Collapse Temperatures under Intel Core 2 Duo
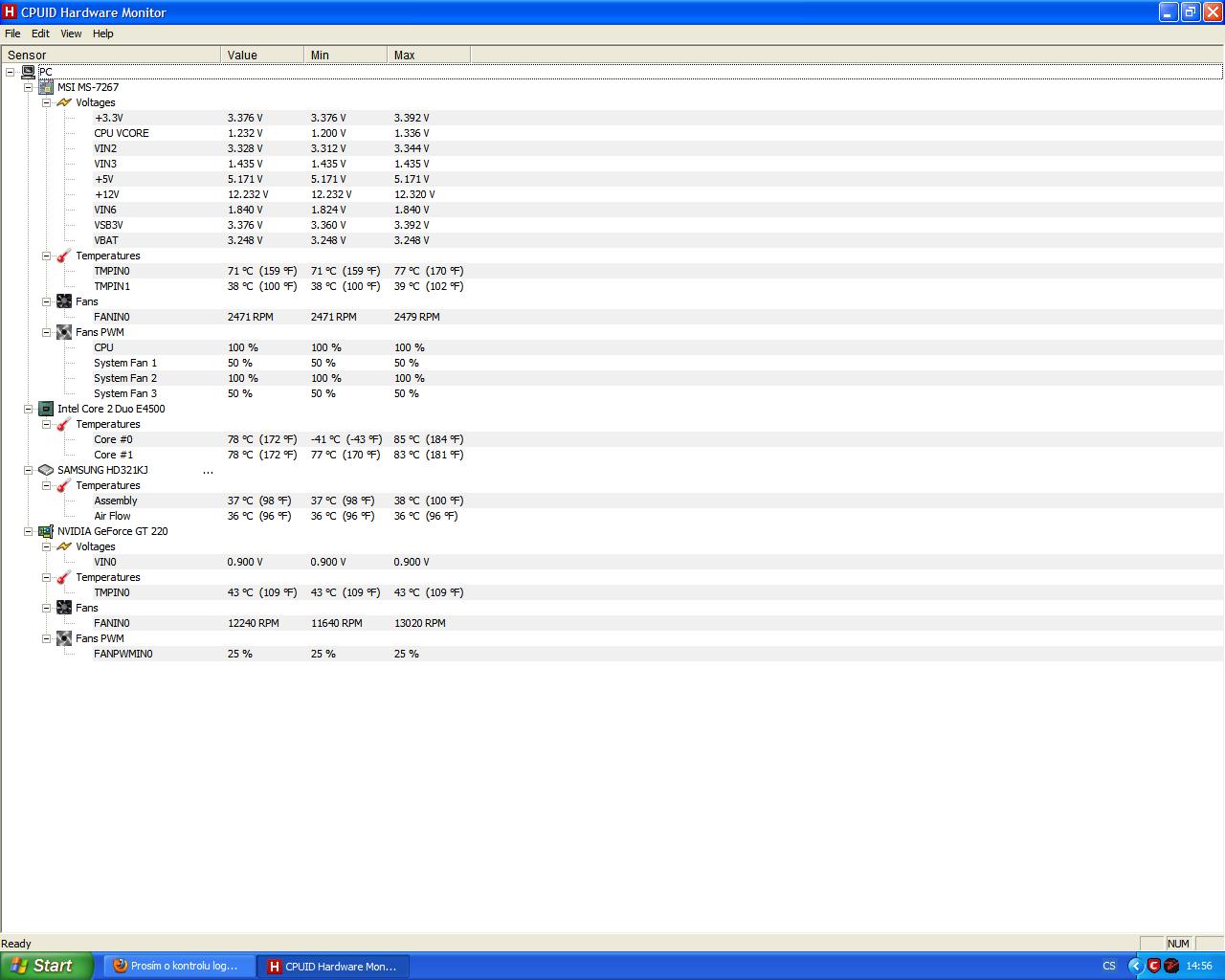 (46, 424)
